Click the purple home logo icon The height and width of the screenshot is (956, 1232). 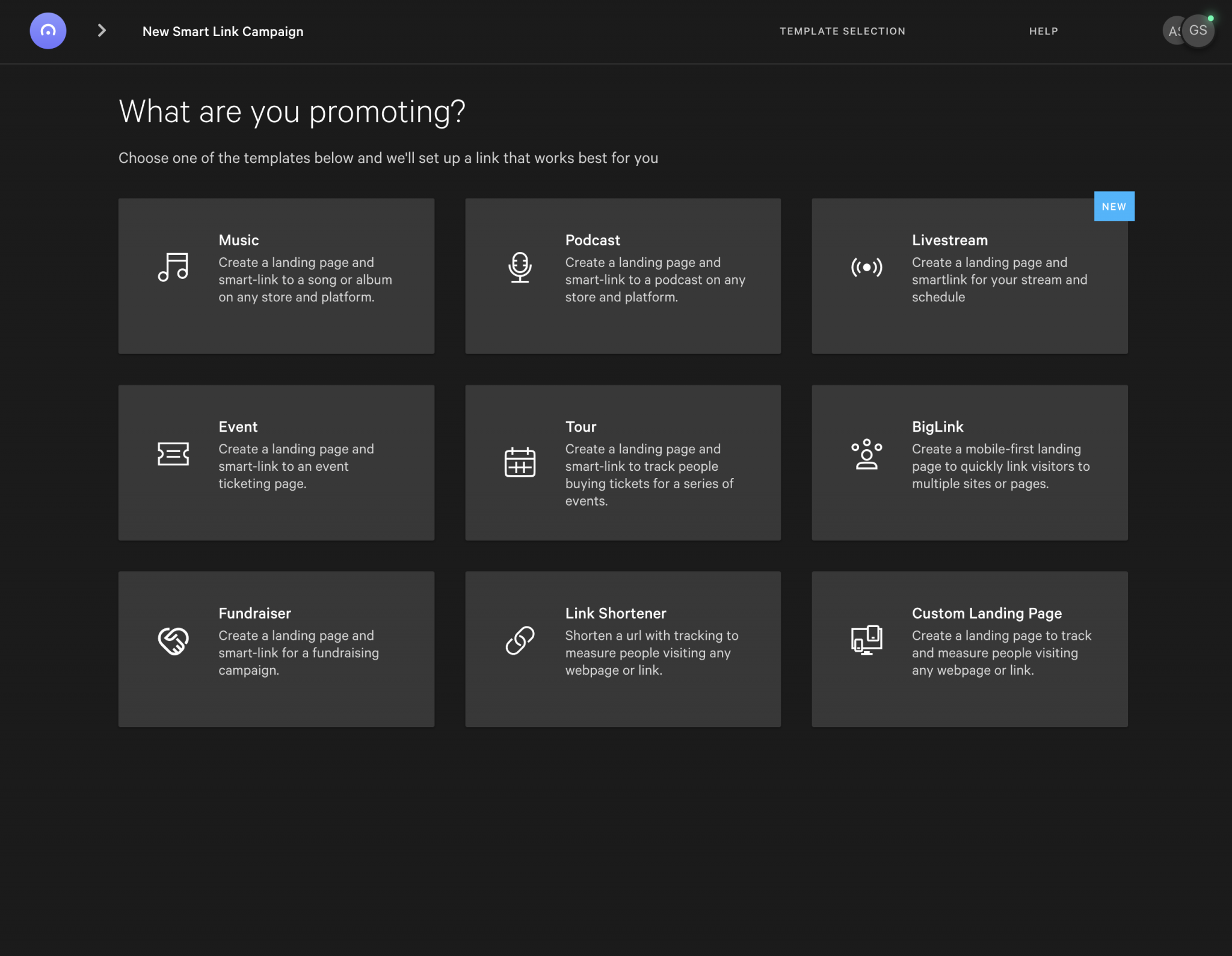(x=48, y=31)
